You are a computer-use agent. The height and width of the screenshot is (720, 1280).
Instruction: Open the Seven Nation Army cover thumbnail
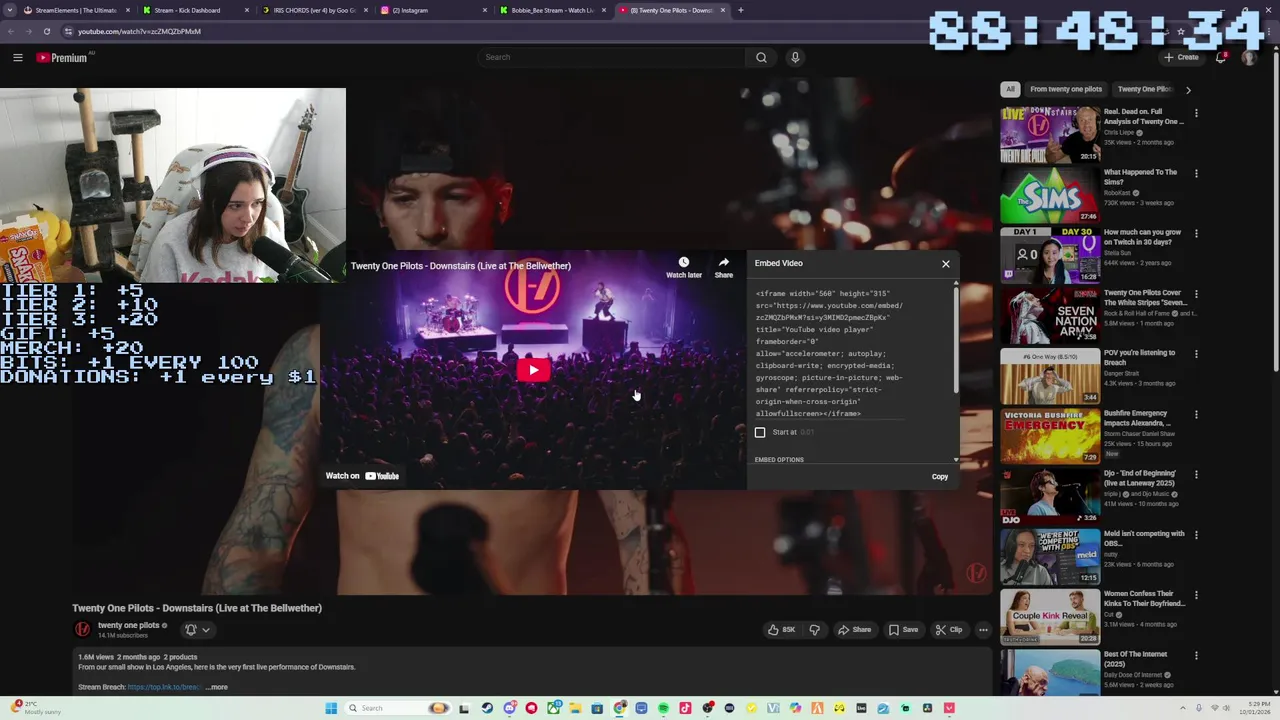click(1050, 316)
